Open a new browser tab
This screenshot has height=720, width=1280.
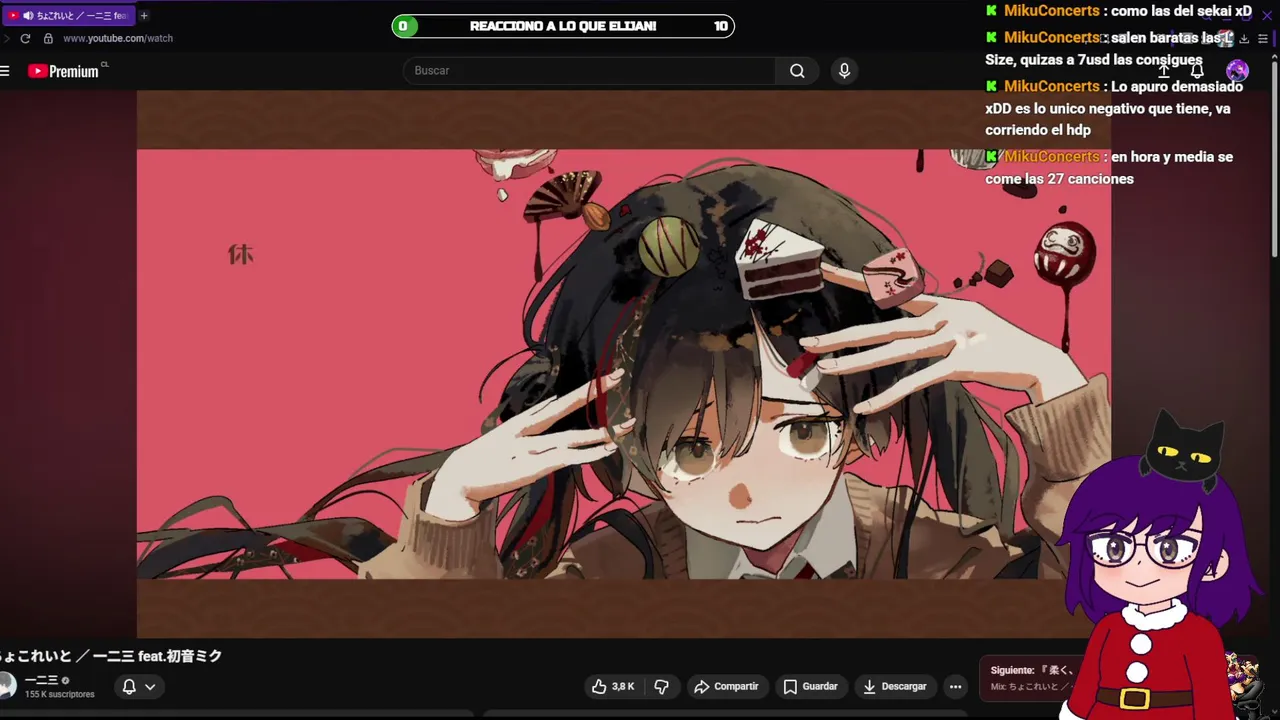pos(144,16)
